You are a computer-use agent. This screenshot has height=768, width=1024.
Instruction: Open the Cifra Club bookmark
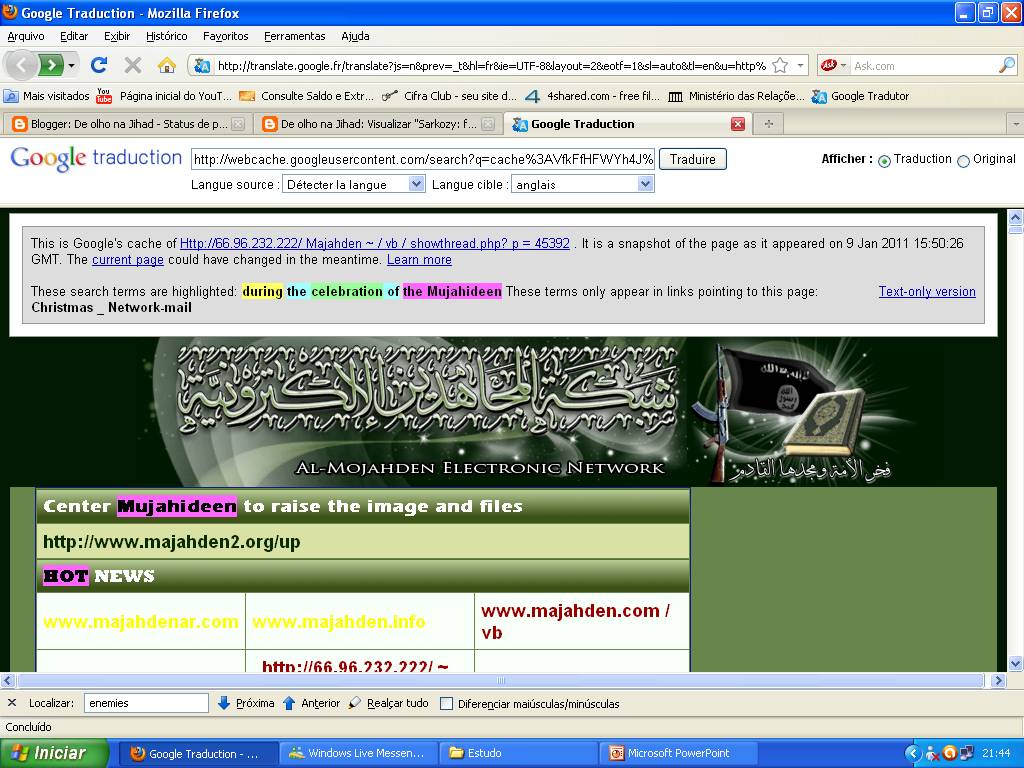[449, 96]
